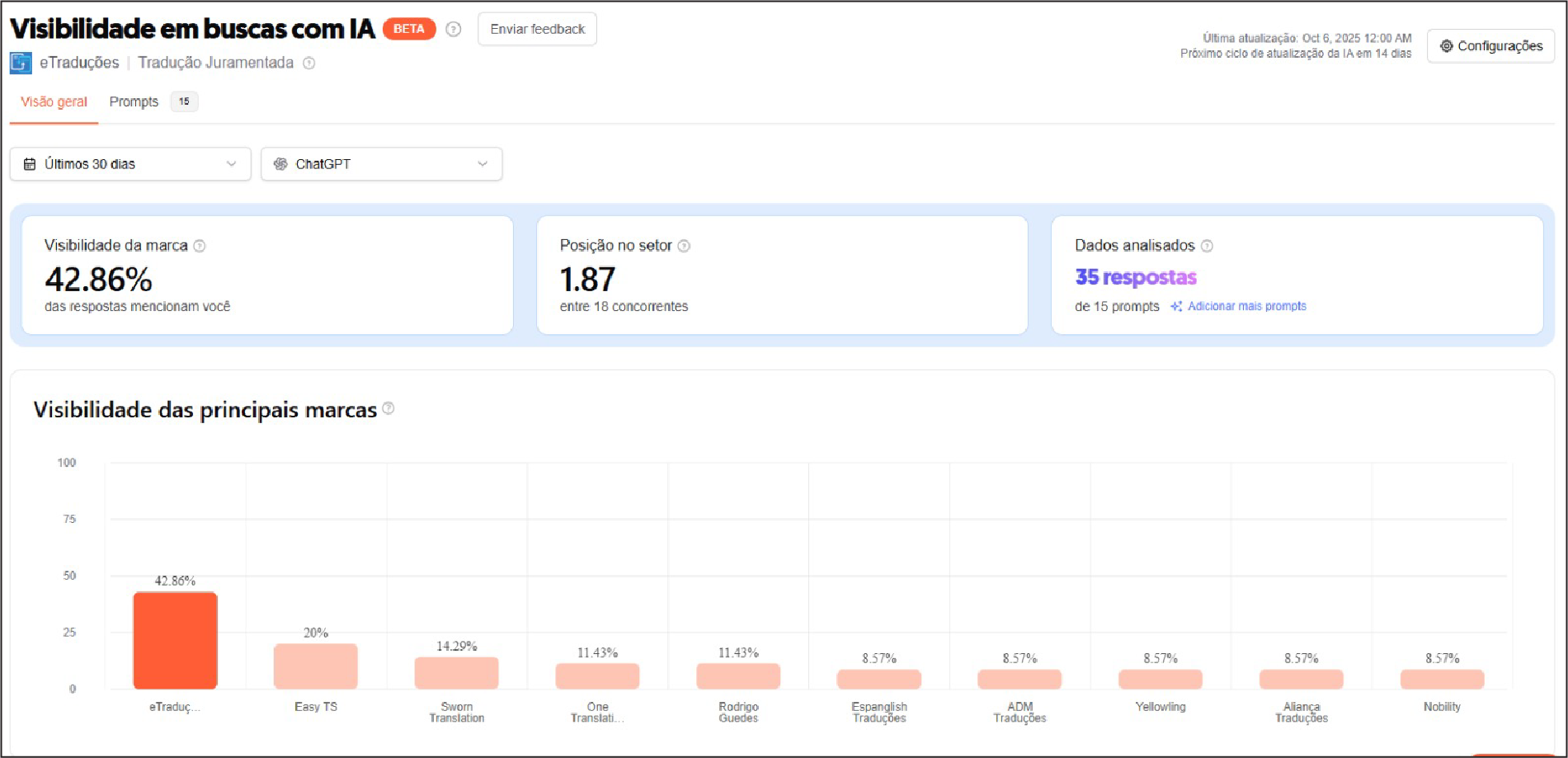
Task: Click the eTraduções project logo icon
Action: tap(21, 63)
